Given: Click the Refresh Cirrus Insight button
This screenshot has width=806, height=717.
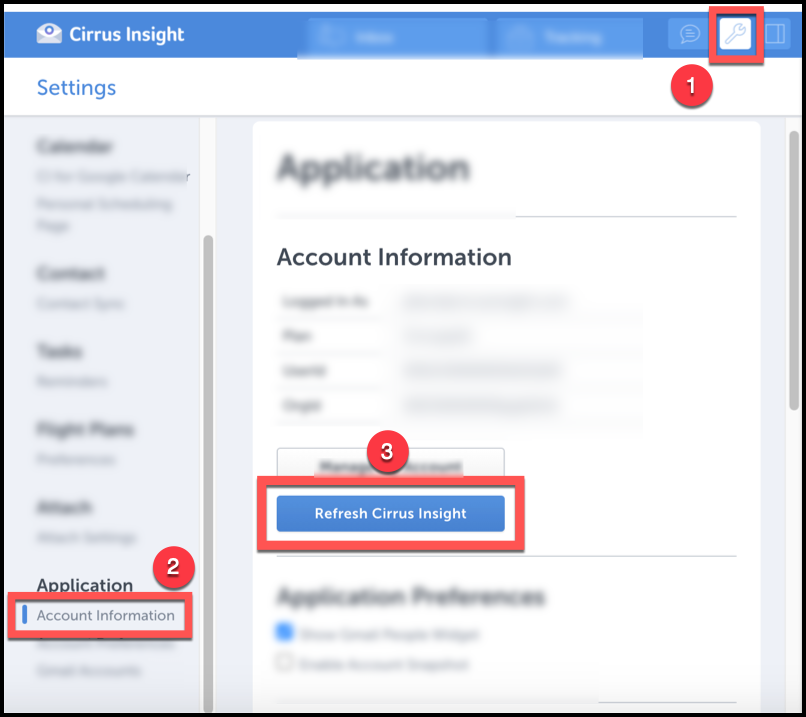Looking at the screenshot, I should pyautogui.click(x=391, y=513).
